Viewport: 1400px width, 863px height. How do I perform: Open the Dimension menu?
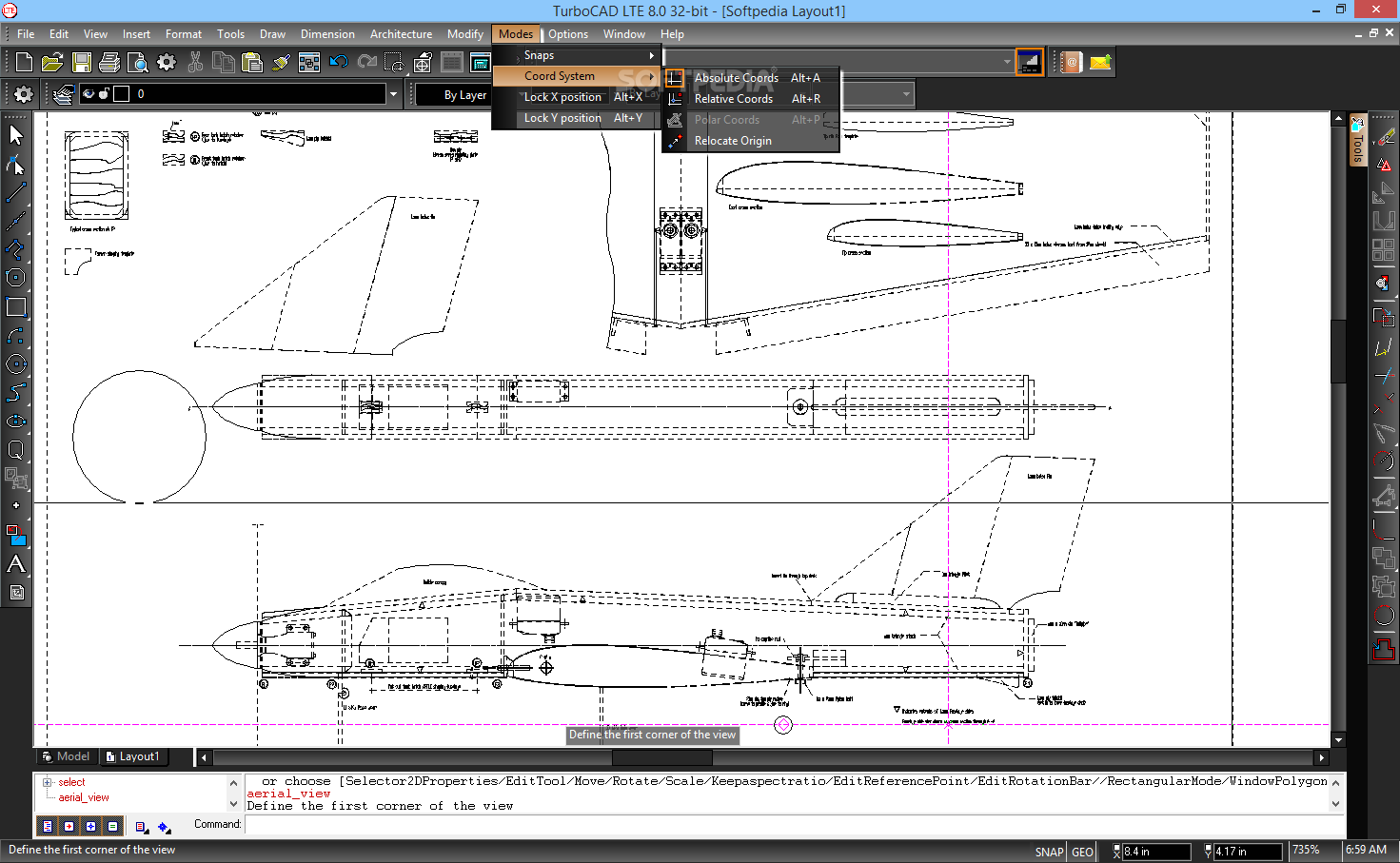point(327,34)
